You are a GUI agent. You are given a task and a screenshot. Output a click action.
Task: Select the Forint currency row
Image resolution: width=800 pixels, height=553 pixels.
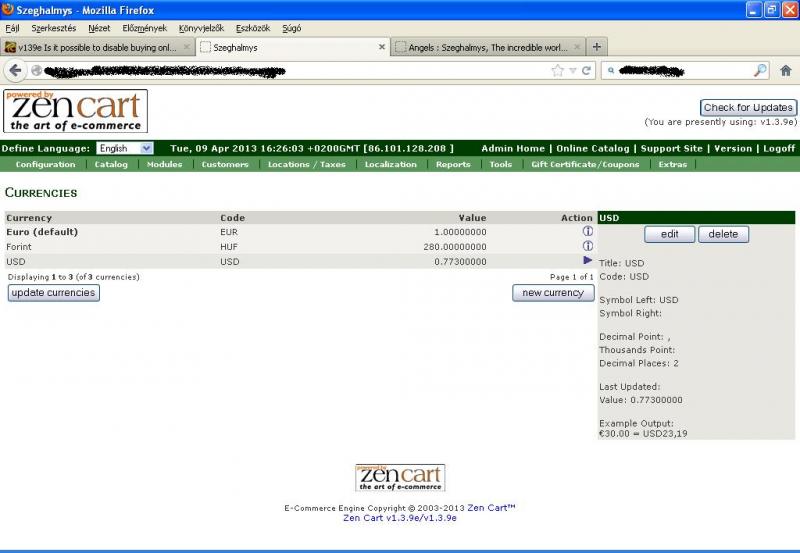pyautogui.click(x=301, y=246)
